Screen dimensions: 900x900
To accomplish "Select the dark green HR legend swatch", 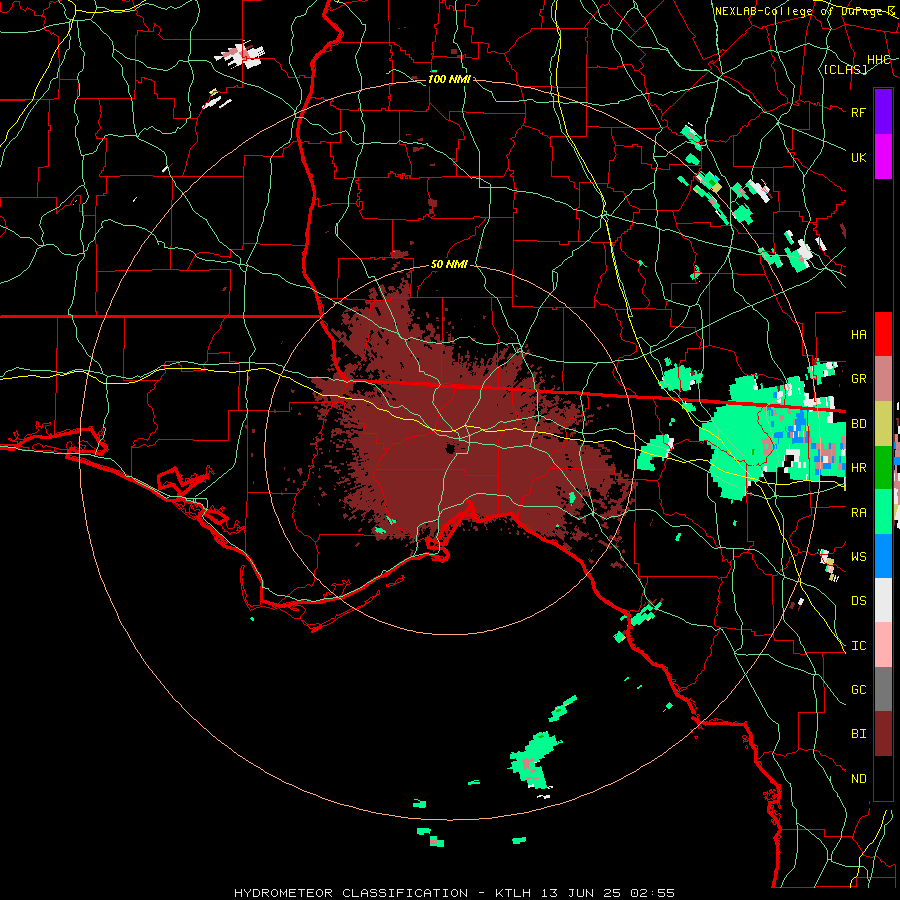I will (883, 467).
